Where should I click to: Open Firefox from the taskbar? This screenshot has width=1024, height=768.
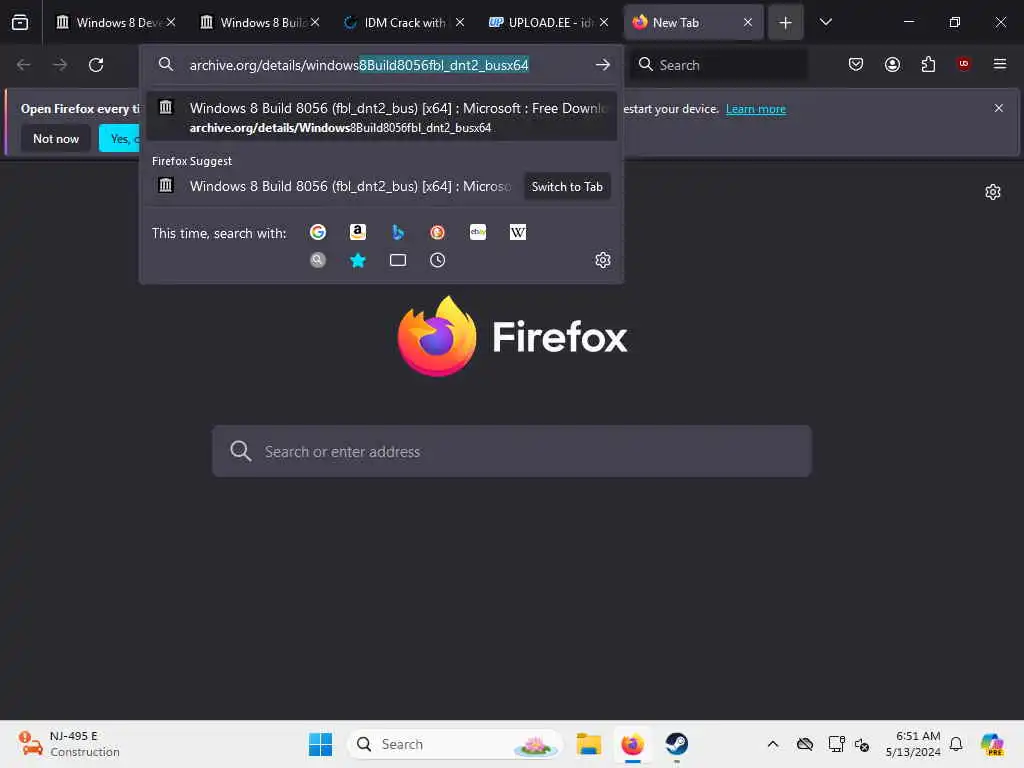[x=632, y=744]
